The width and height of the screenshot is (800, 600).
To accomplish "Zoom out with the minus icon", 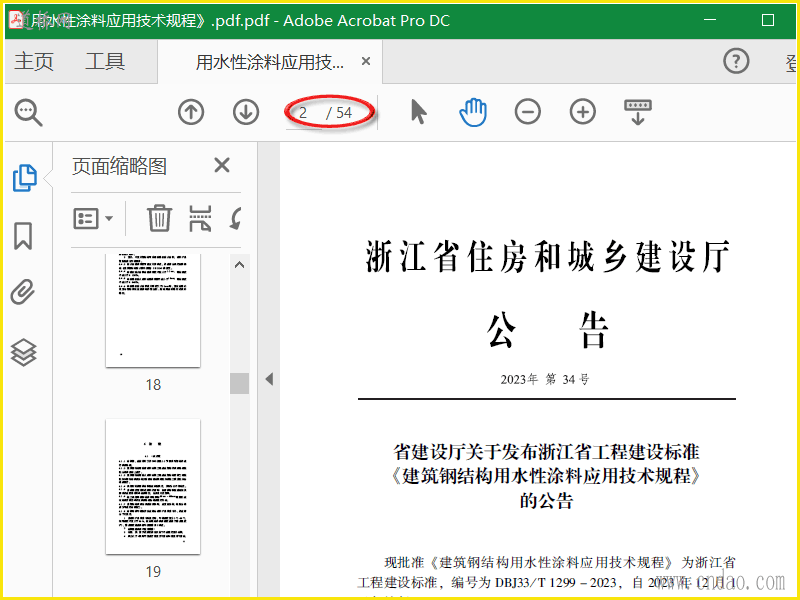I will (528, 112).
